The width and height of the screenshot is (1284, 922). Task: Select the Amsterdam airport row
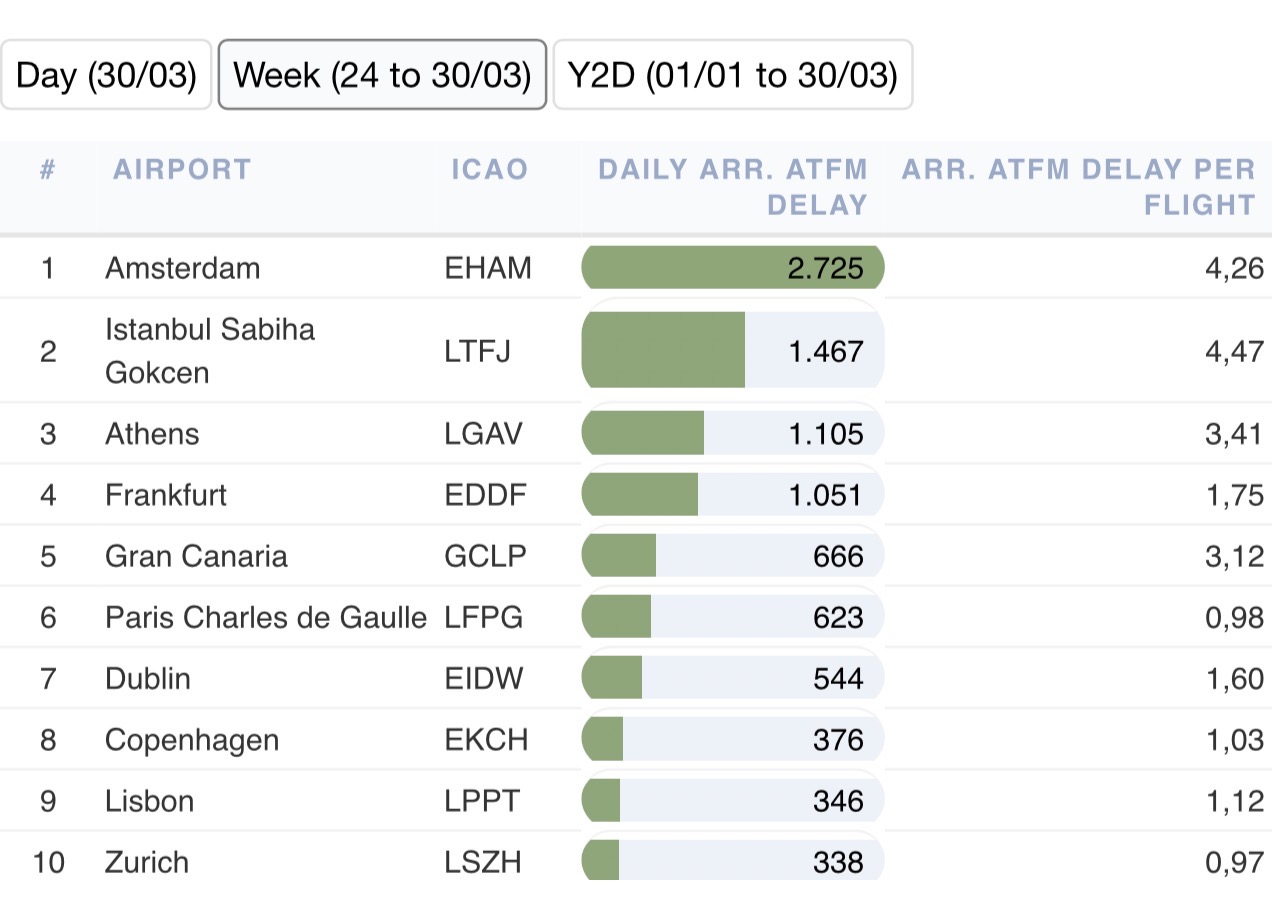[182, 268]
